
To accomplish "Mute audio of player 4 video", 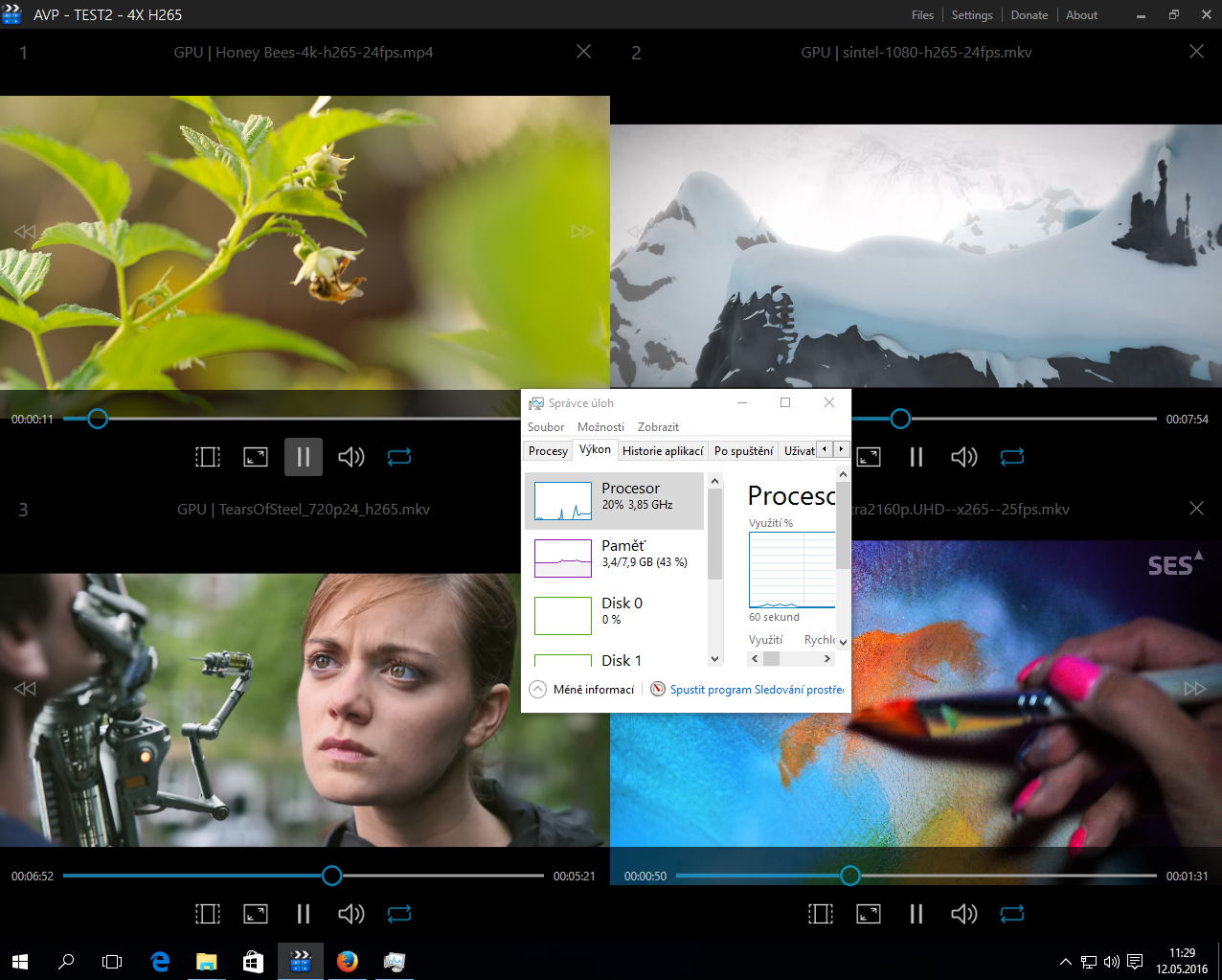I will (x=964, y=914).
